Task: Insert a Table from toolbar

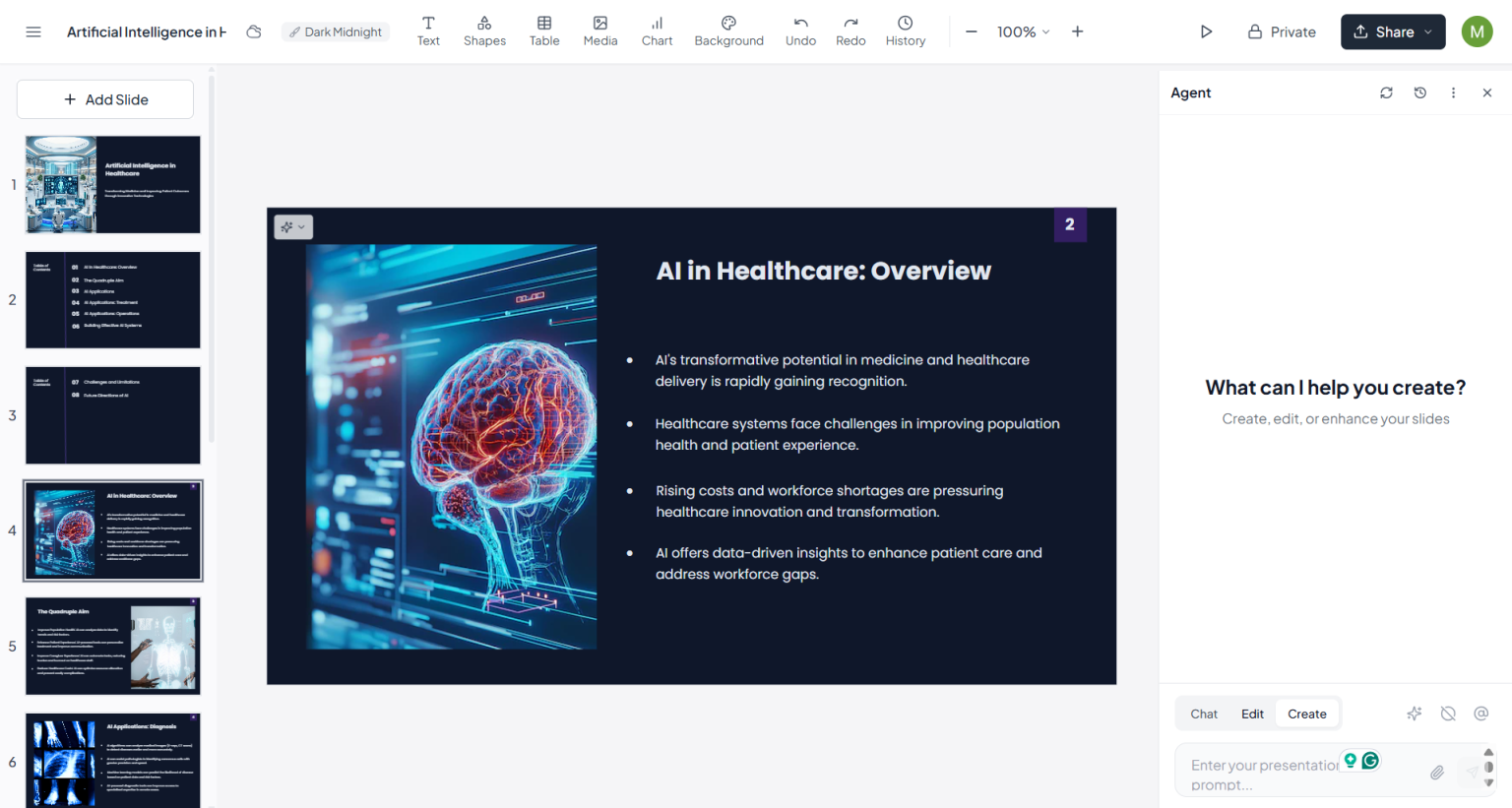Action: pyautogui.click(x=544, y=31)
